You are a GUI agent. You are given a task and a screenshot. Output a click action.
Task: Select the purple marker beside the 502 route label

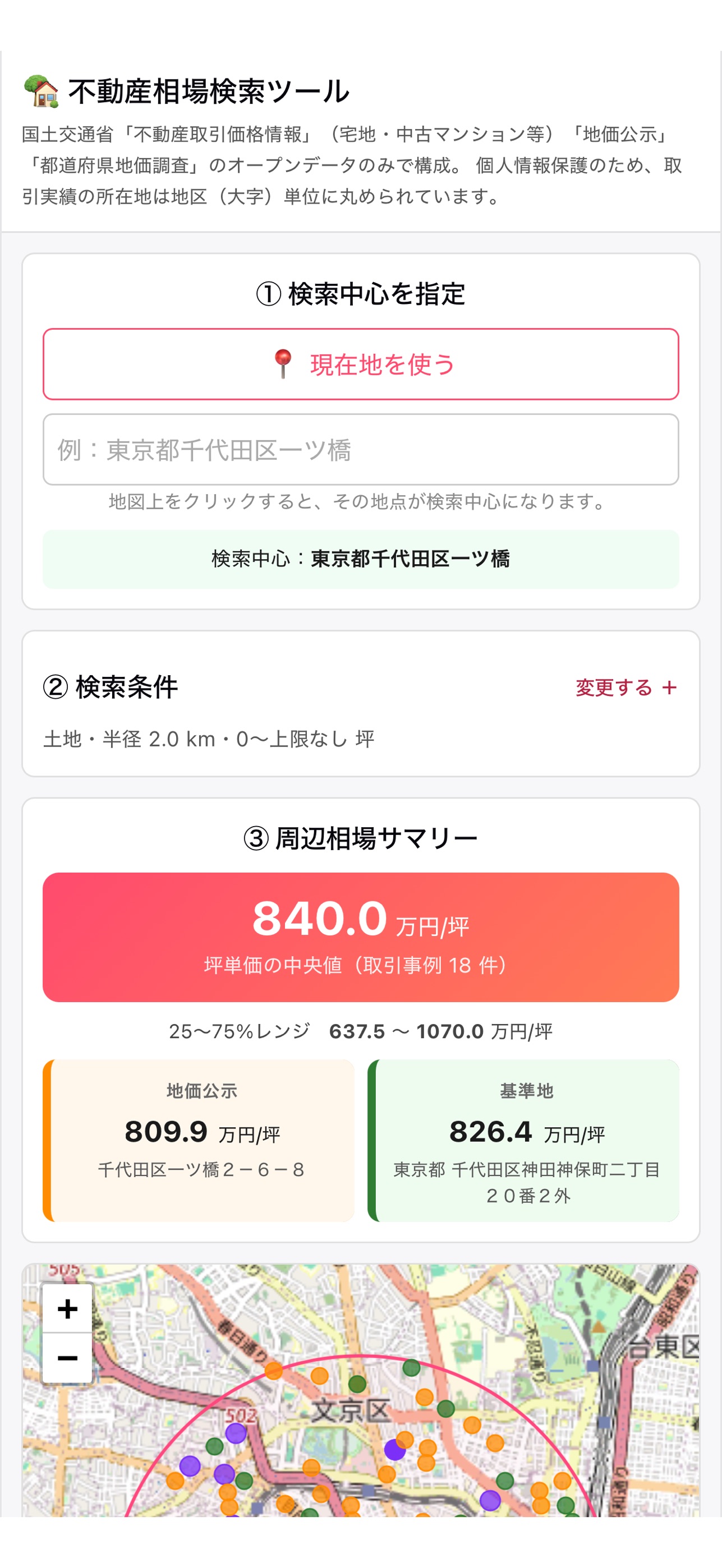[236, 1433]
